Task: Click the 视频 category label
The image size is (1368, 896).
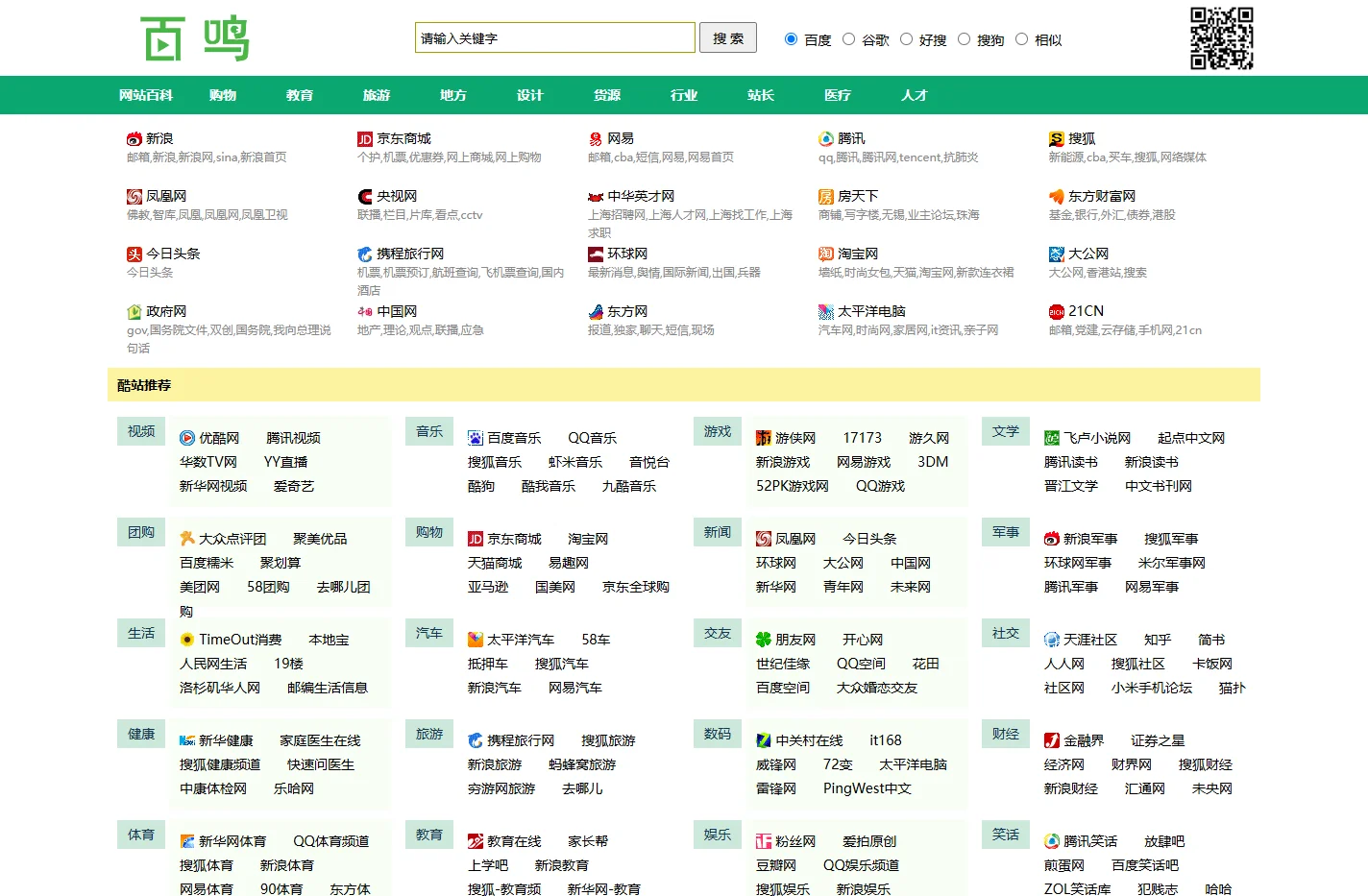Action: pos(141,431)
